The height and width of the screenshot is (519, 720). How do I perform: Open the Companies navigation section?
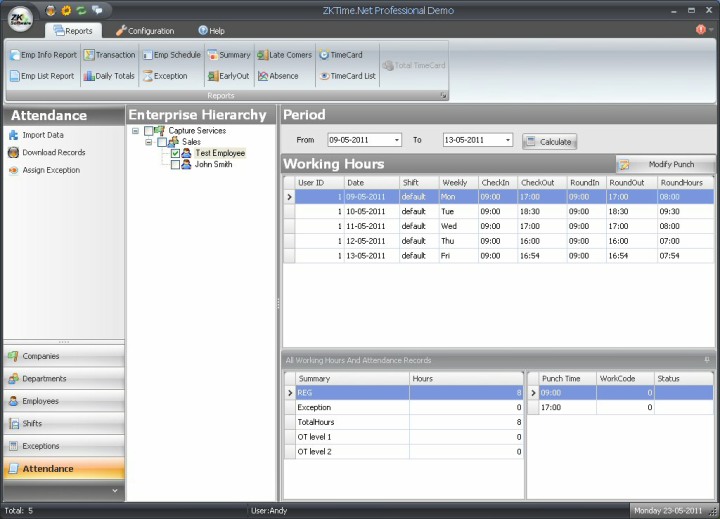(x=64, y=356)
